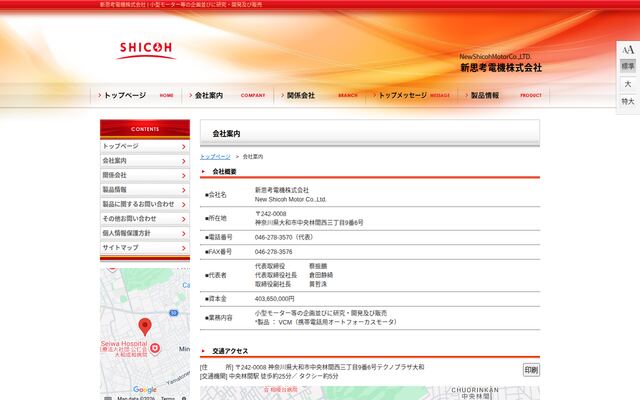
Task: Open 製品に関するお問い合わせ sidebar item
Action: 145,204
